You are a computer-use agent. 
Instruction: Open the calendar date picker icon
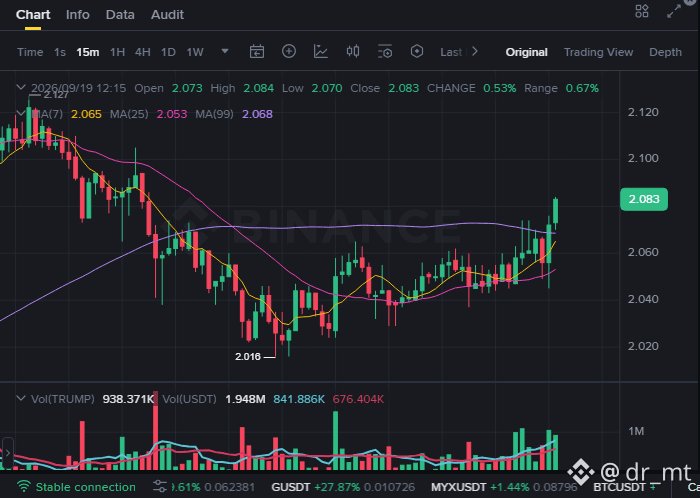(257, 52)
